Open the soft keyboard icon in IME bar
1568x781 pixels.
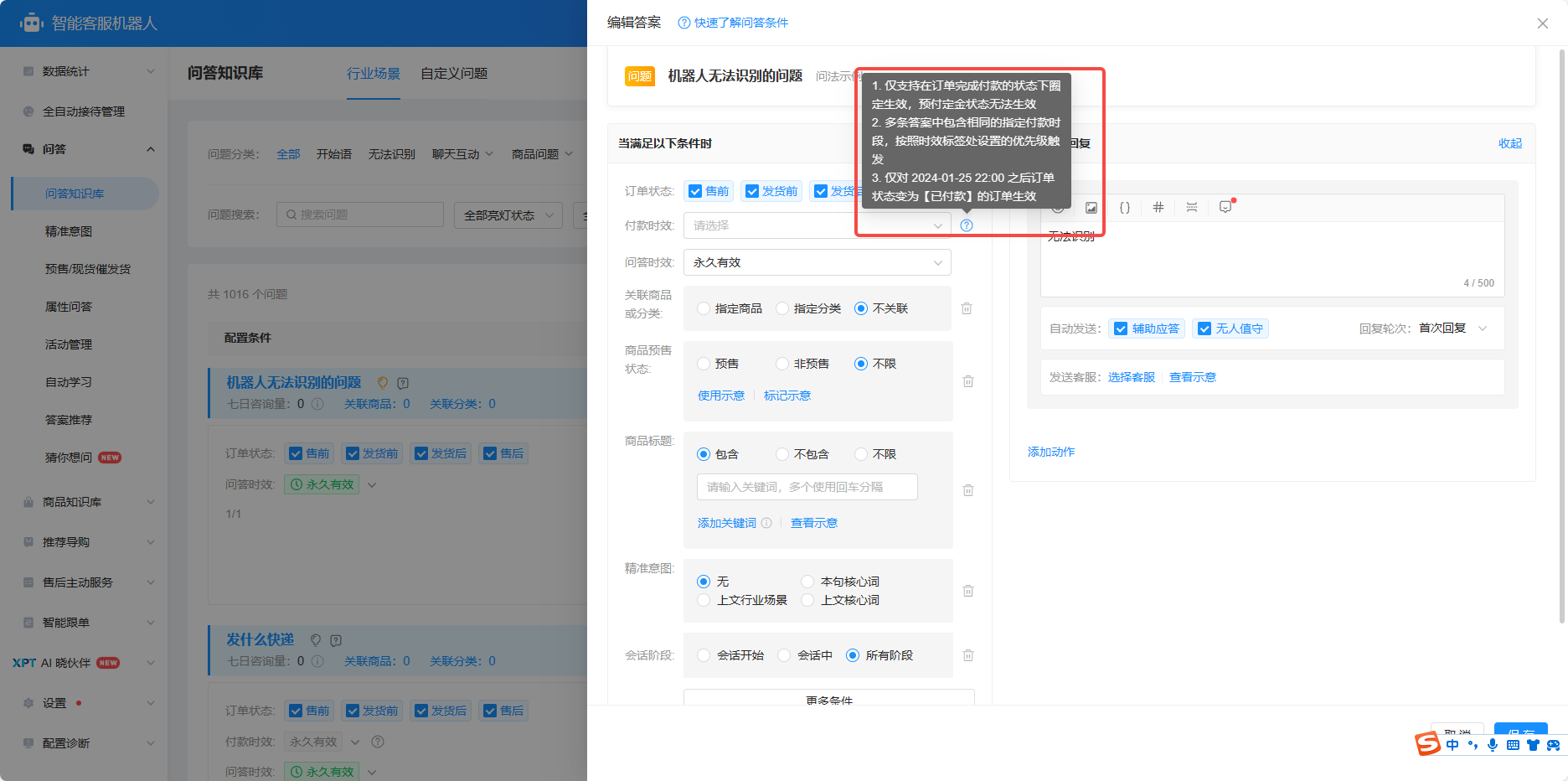[x=1513, y=745]
